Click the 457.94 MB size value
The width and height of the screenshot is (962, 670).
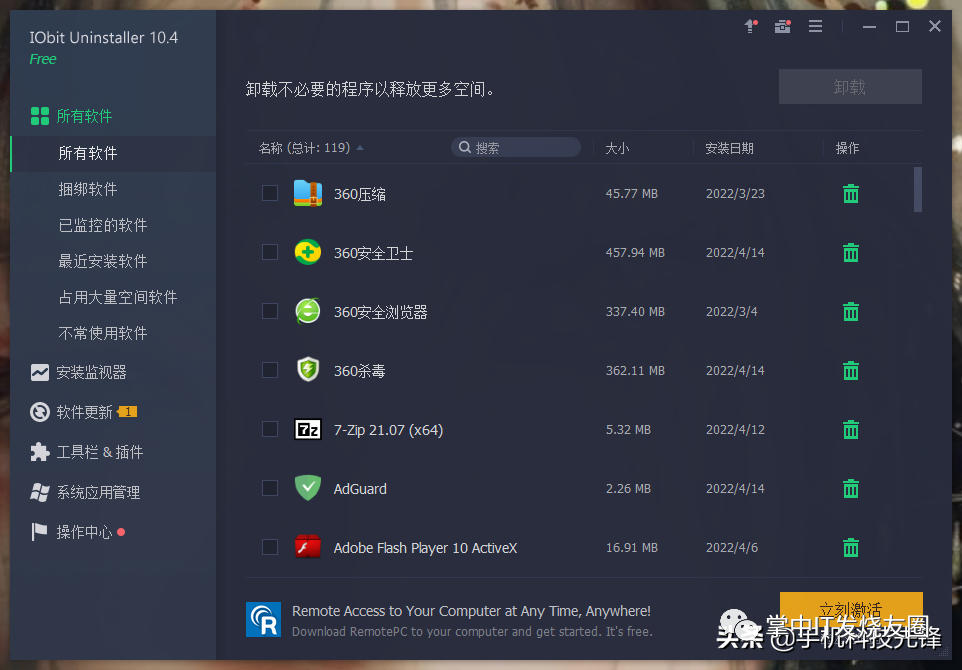635,253
